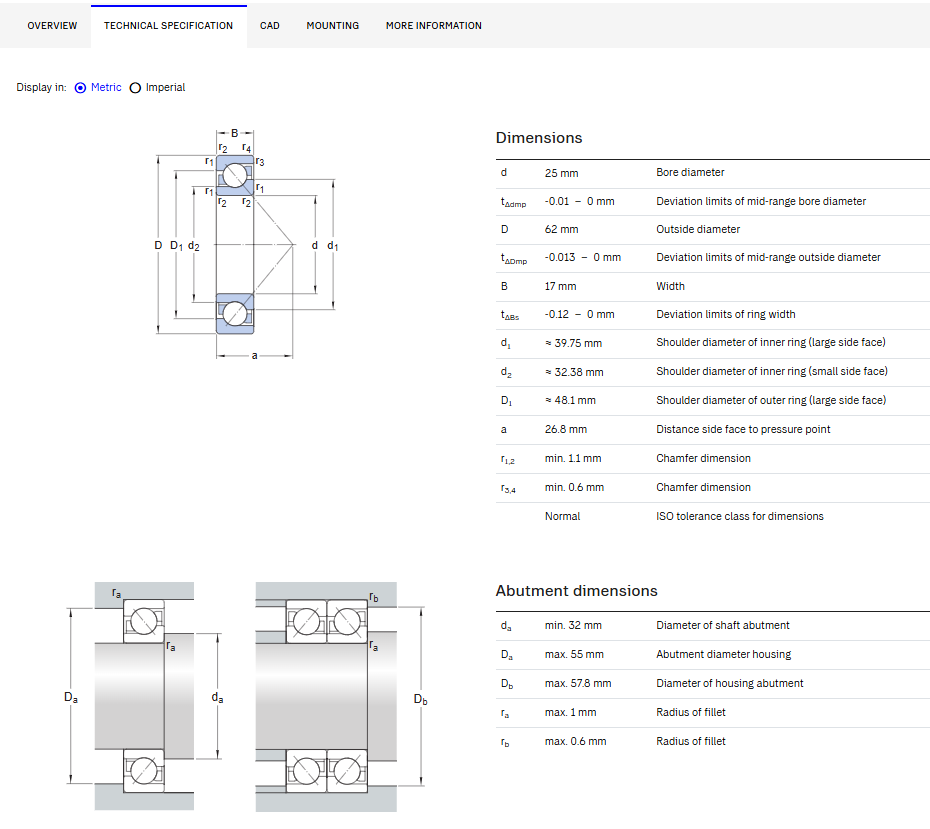Go to the More Information tab
Viewport: 930px width, 829px height.
point(434,25)
